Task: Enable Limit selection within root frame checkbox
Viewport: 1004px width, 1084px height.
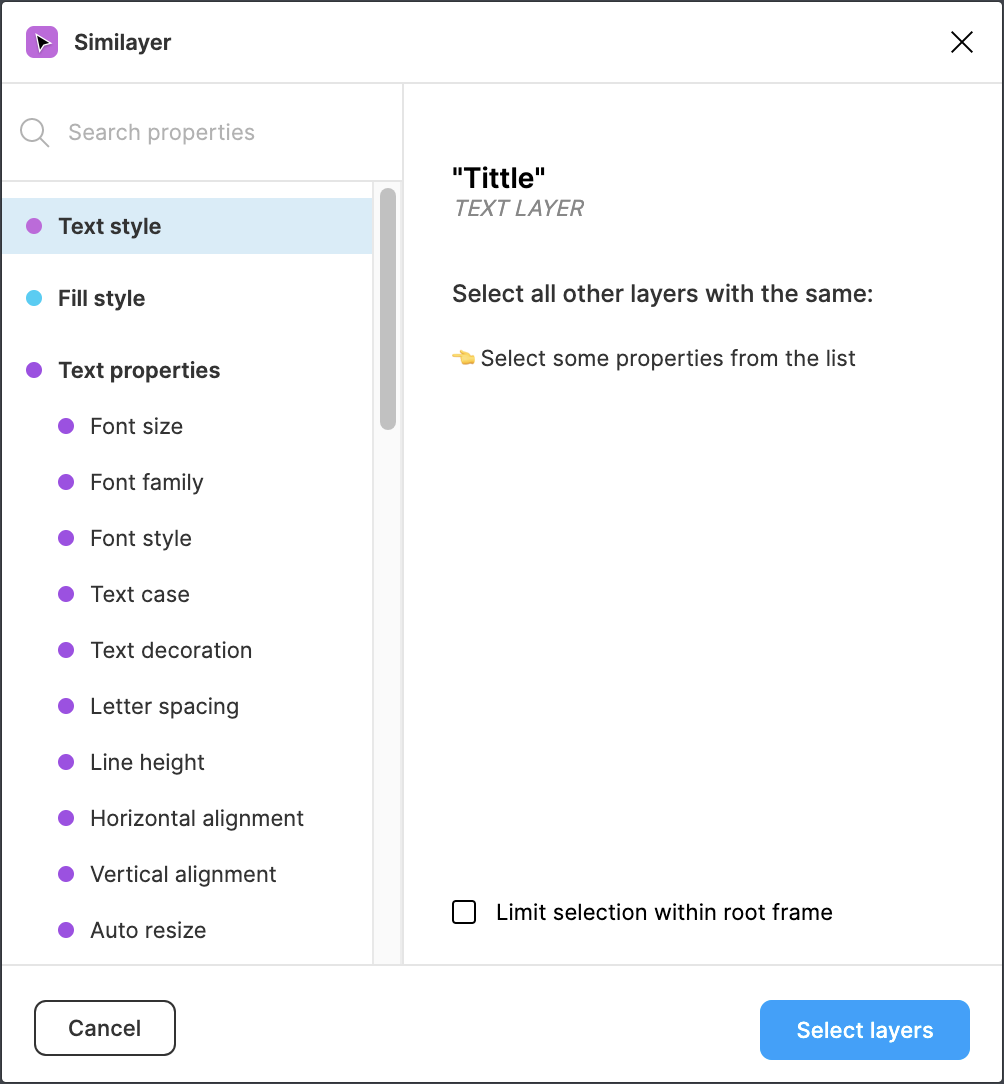Action: 464,912
